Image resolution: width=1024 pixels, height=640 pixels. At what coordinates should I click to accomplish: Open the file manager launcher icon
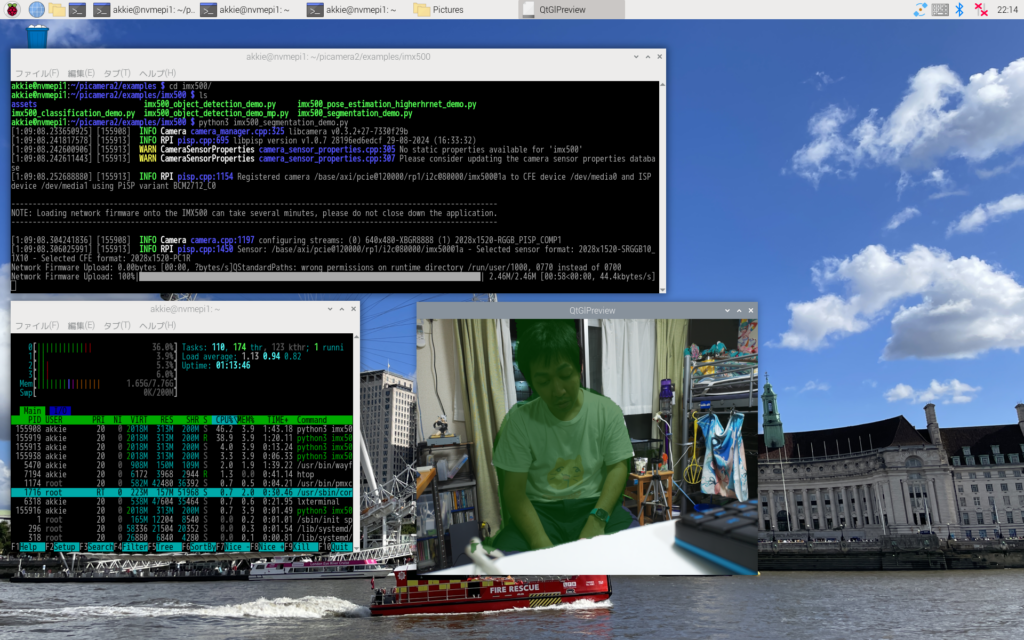(57, 9)
